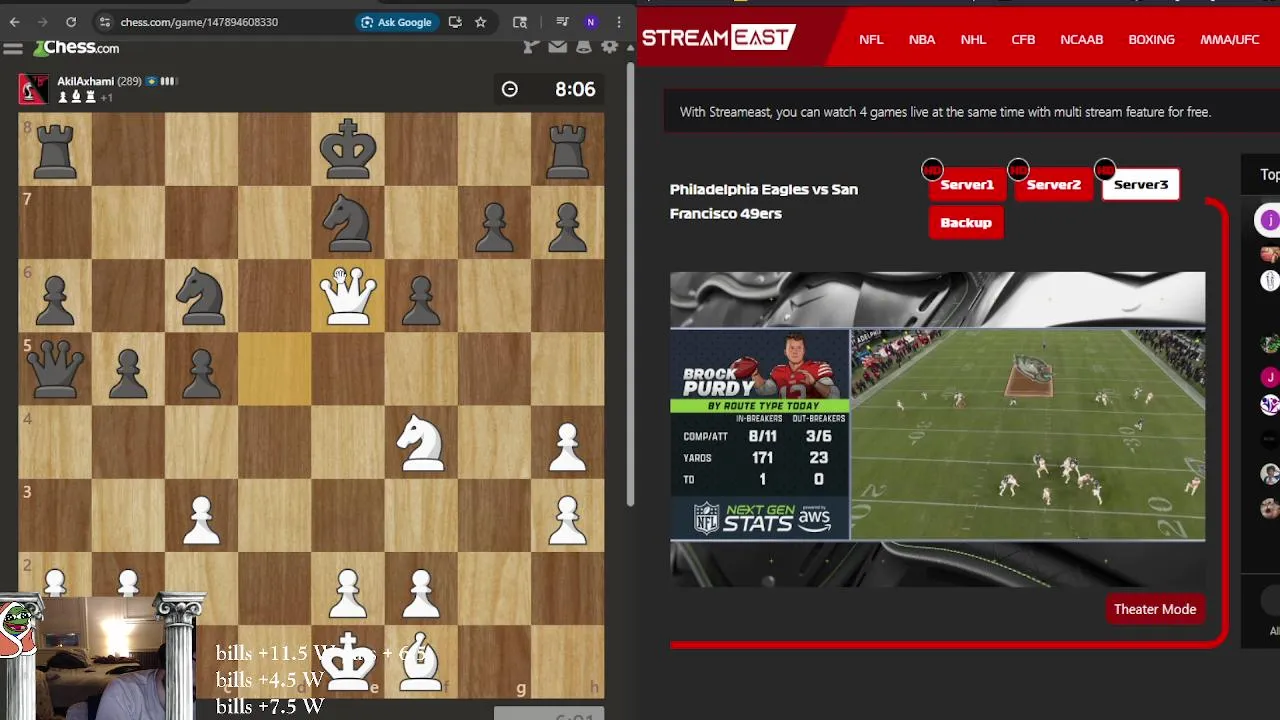Switch stream to Server2
The height and width of the screenshot is (720, 1280).
[1053, 184]
